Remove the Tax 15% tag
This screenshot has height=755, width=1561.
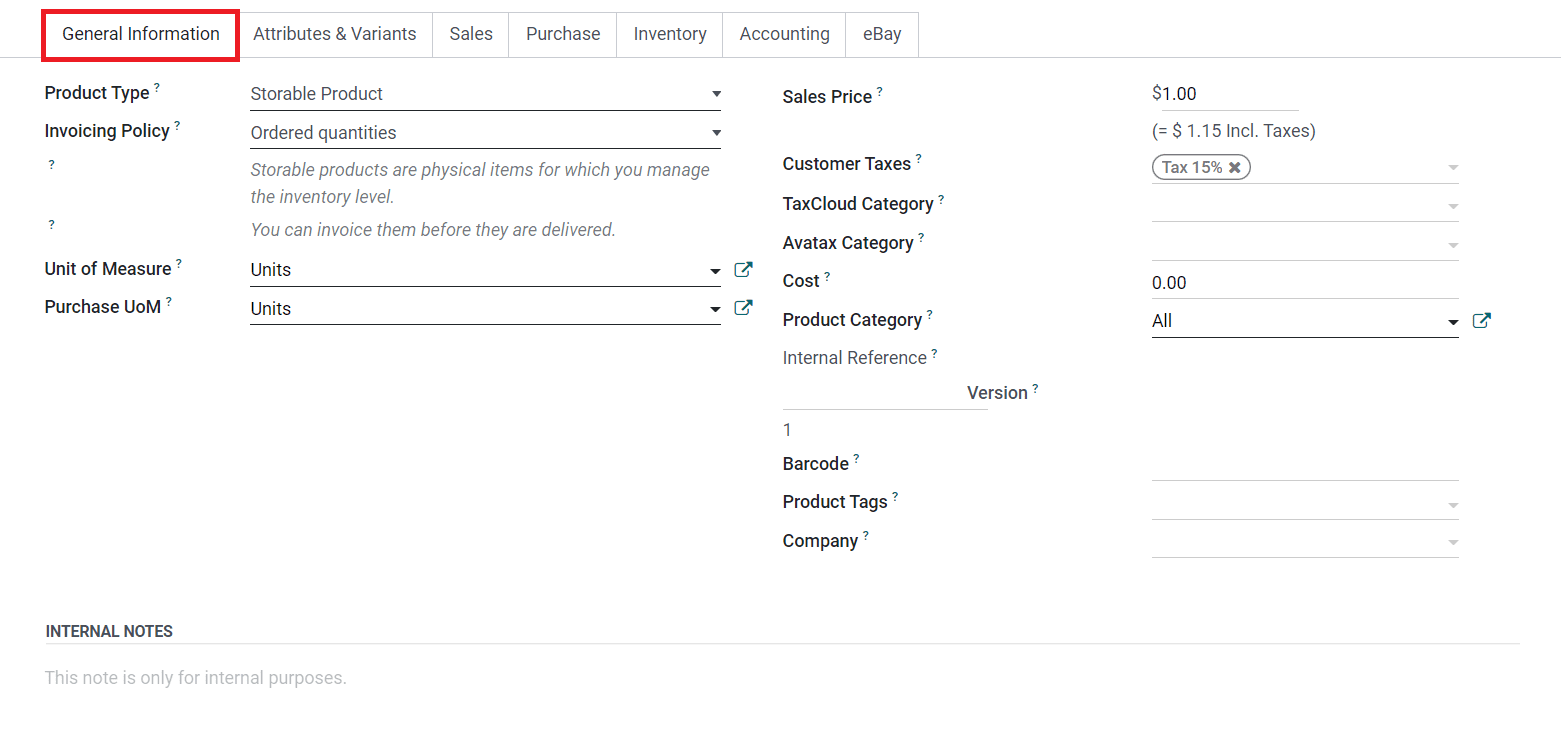point(1235,168)
